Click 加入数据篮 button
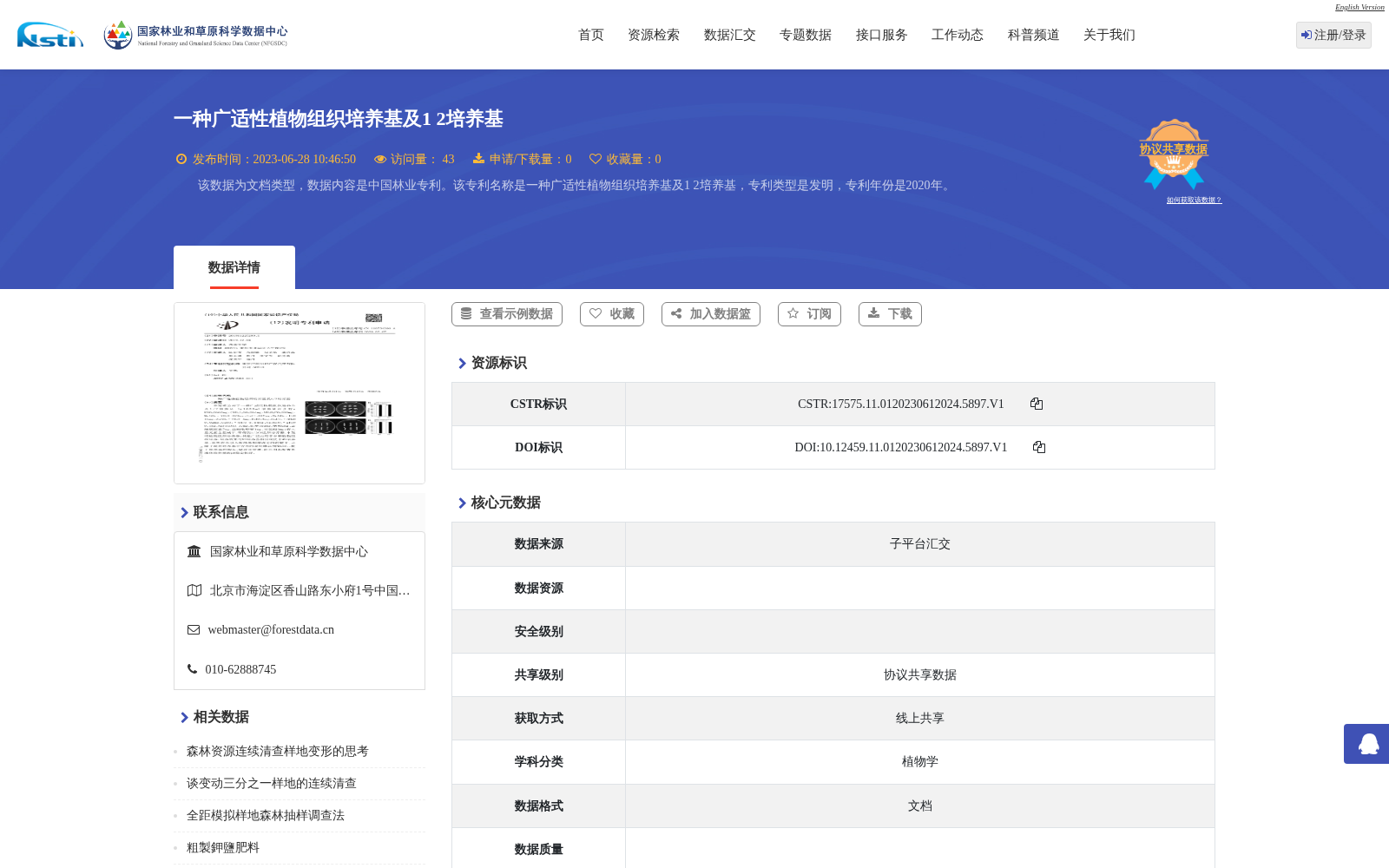The height and width of the screenshot is (868, 1389). pos(711,314)
